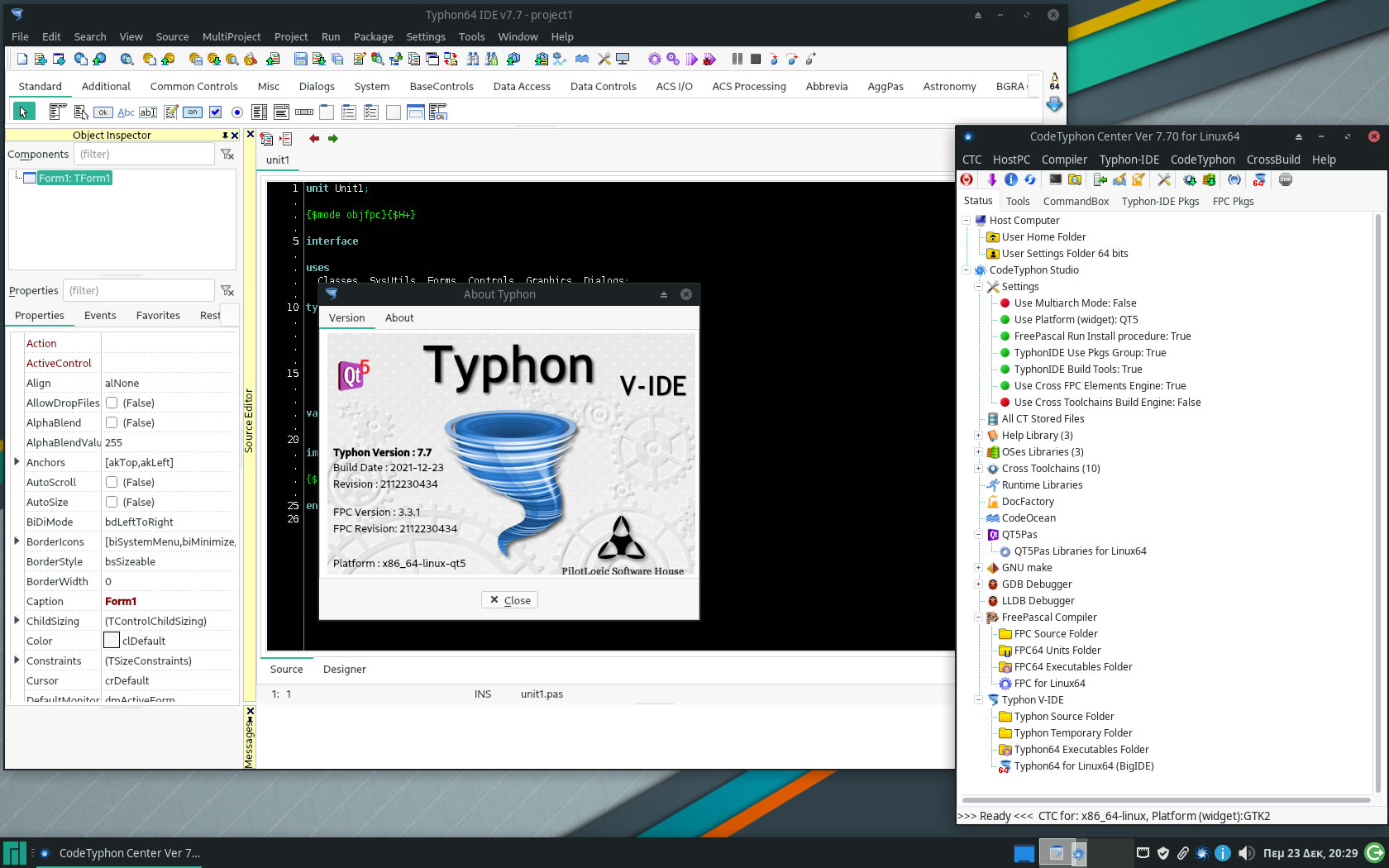Pick the TLabel Abc component

[x=126, y=112]
